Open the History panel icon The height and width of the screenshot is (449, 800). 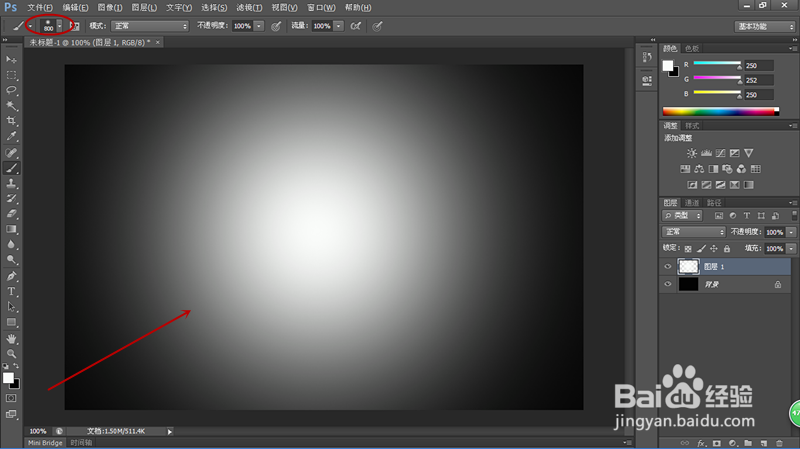coord(647,57)
